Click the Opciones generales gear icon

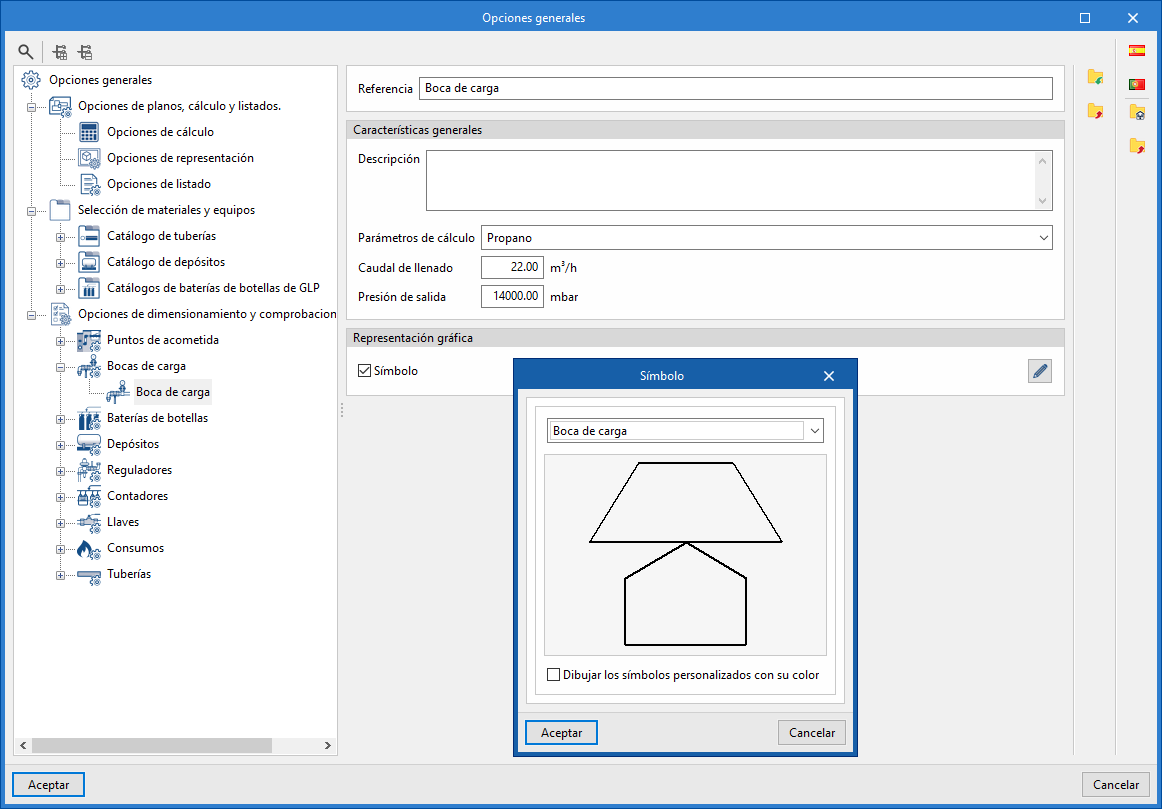pos(31,80)
